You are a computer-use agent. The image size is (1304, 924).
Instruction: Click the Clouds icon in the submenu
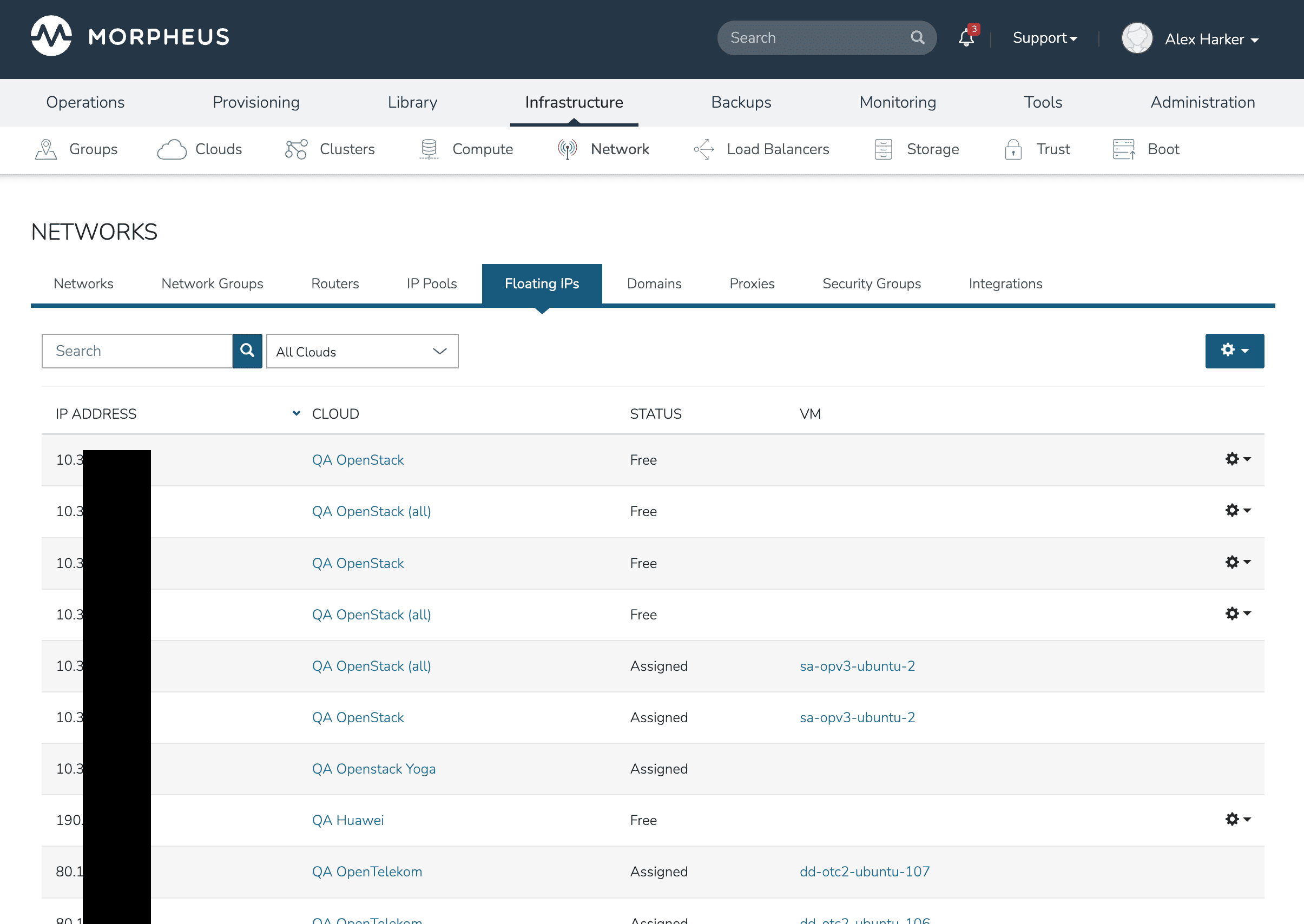pyautogui.click(x=172, y=149)
